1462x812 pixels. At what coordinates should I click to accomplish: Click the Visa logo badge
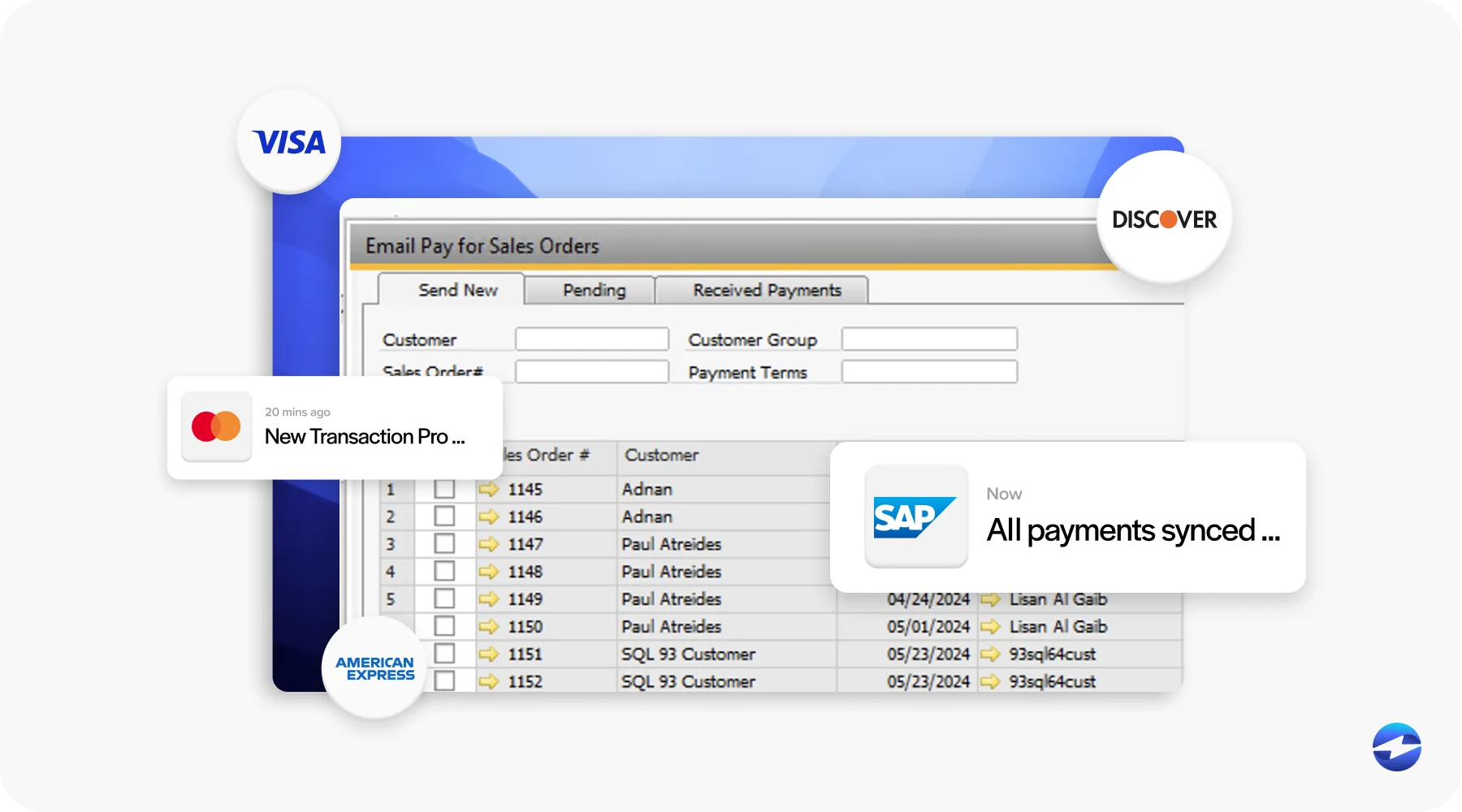[x=288, y=142]
